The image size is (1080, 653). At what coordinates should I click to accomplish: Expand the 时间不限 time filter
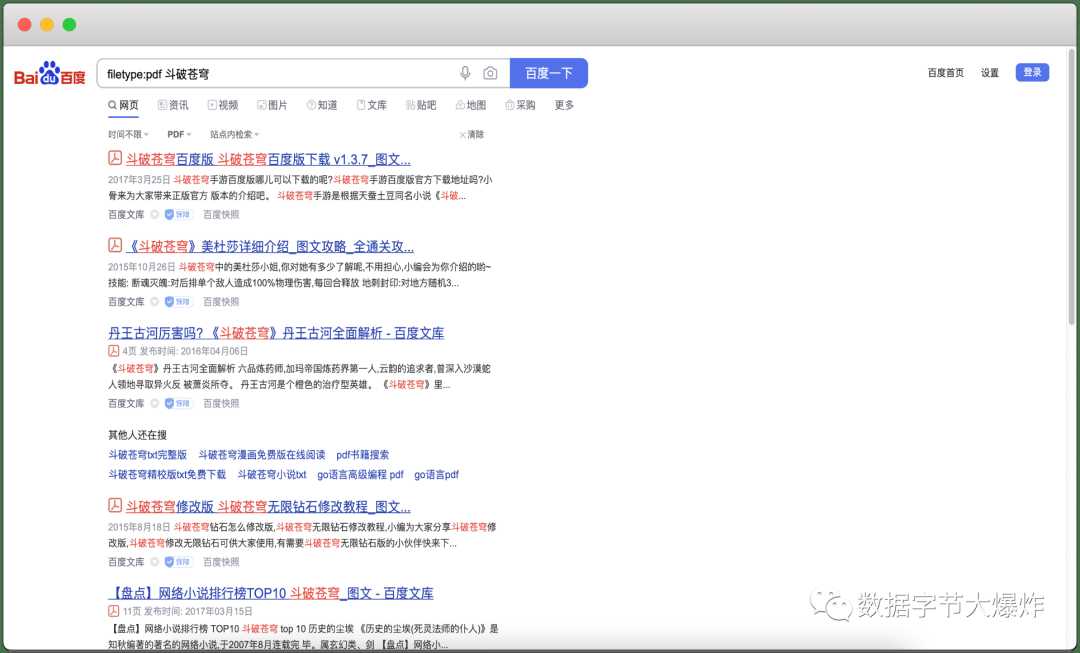[128, 134]
